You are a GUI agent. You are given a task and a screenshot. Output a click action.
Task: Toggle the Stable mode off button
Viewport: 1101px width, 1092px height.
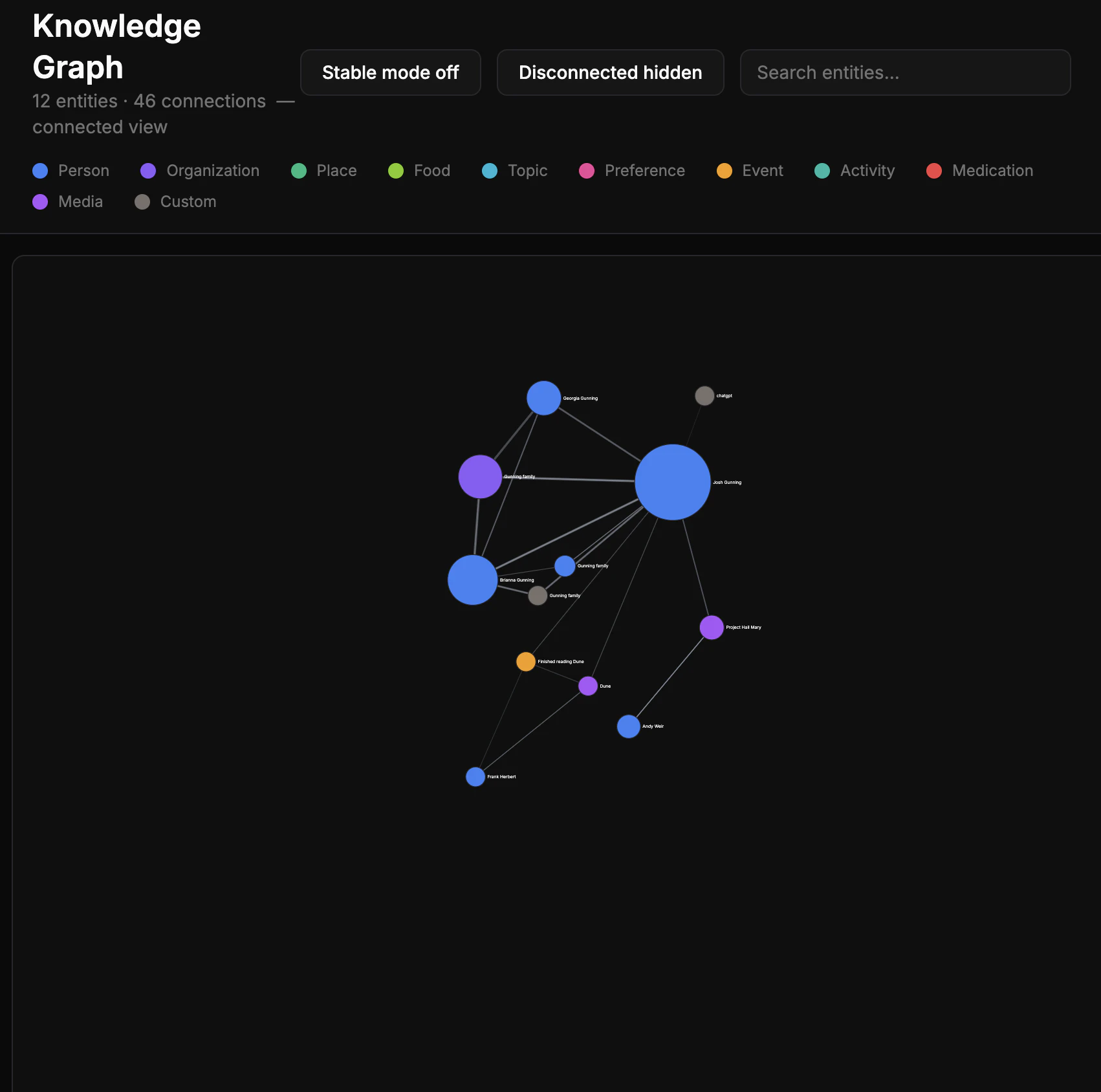coord(391,72)
